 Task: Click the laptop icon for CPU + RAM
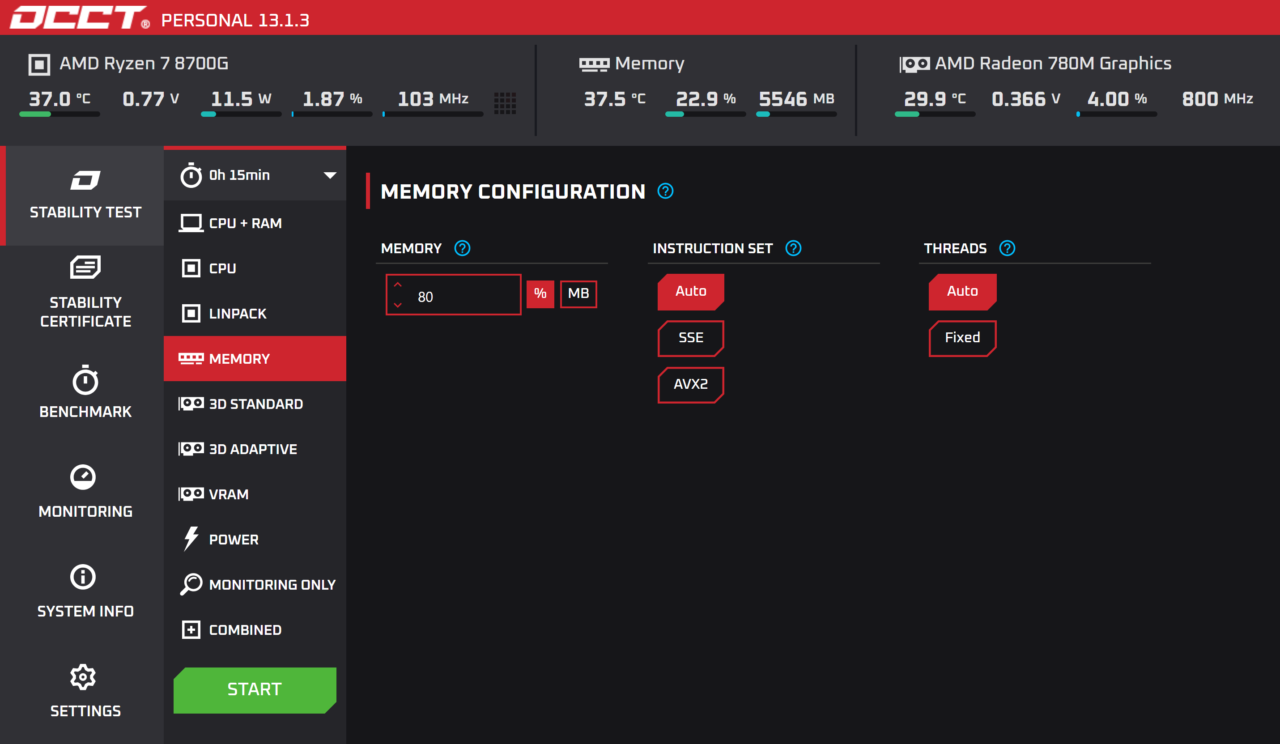click(191, 223)
